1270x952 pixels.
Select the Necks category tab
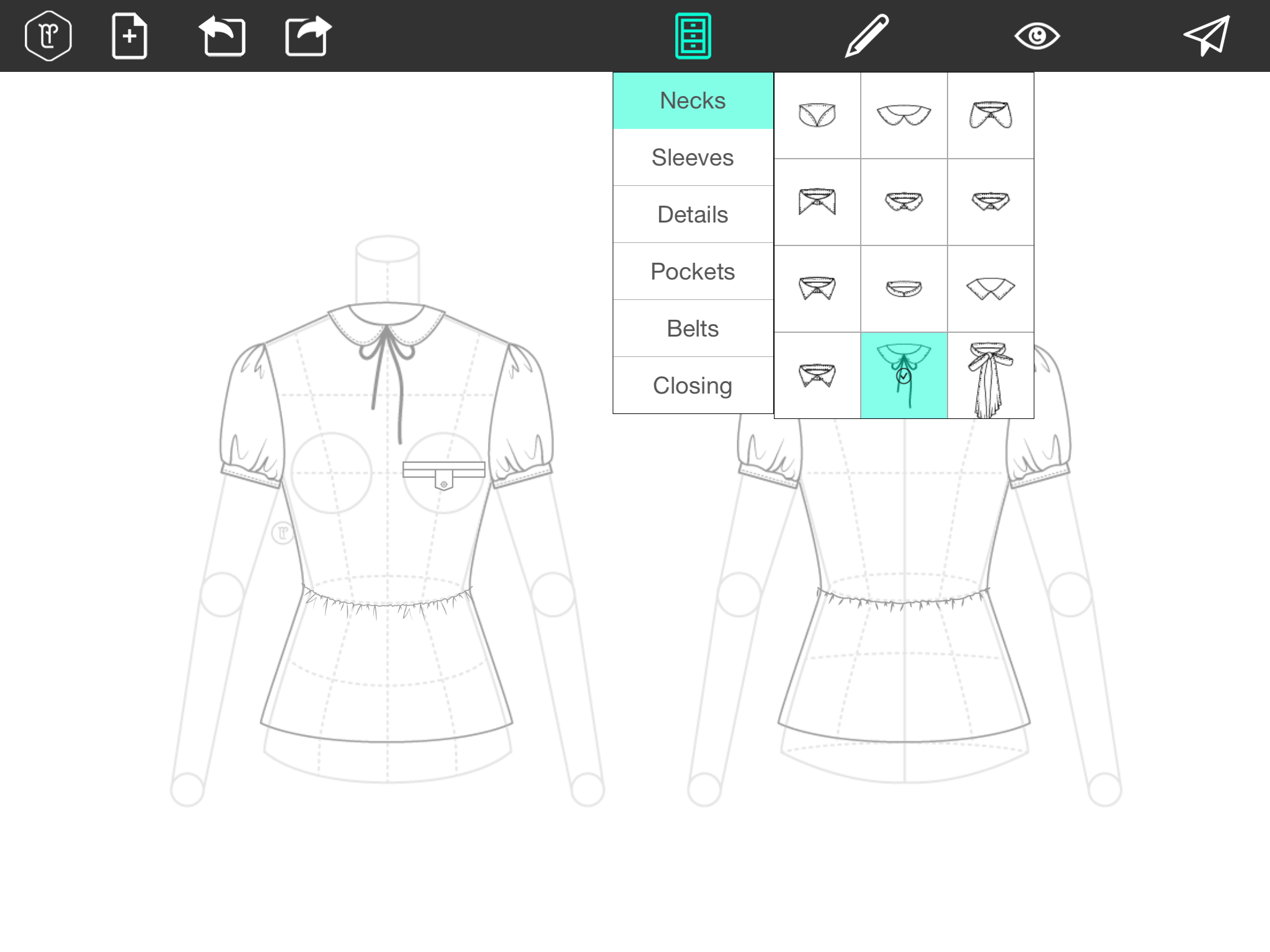[694, 100]
